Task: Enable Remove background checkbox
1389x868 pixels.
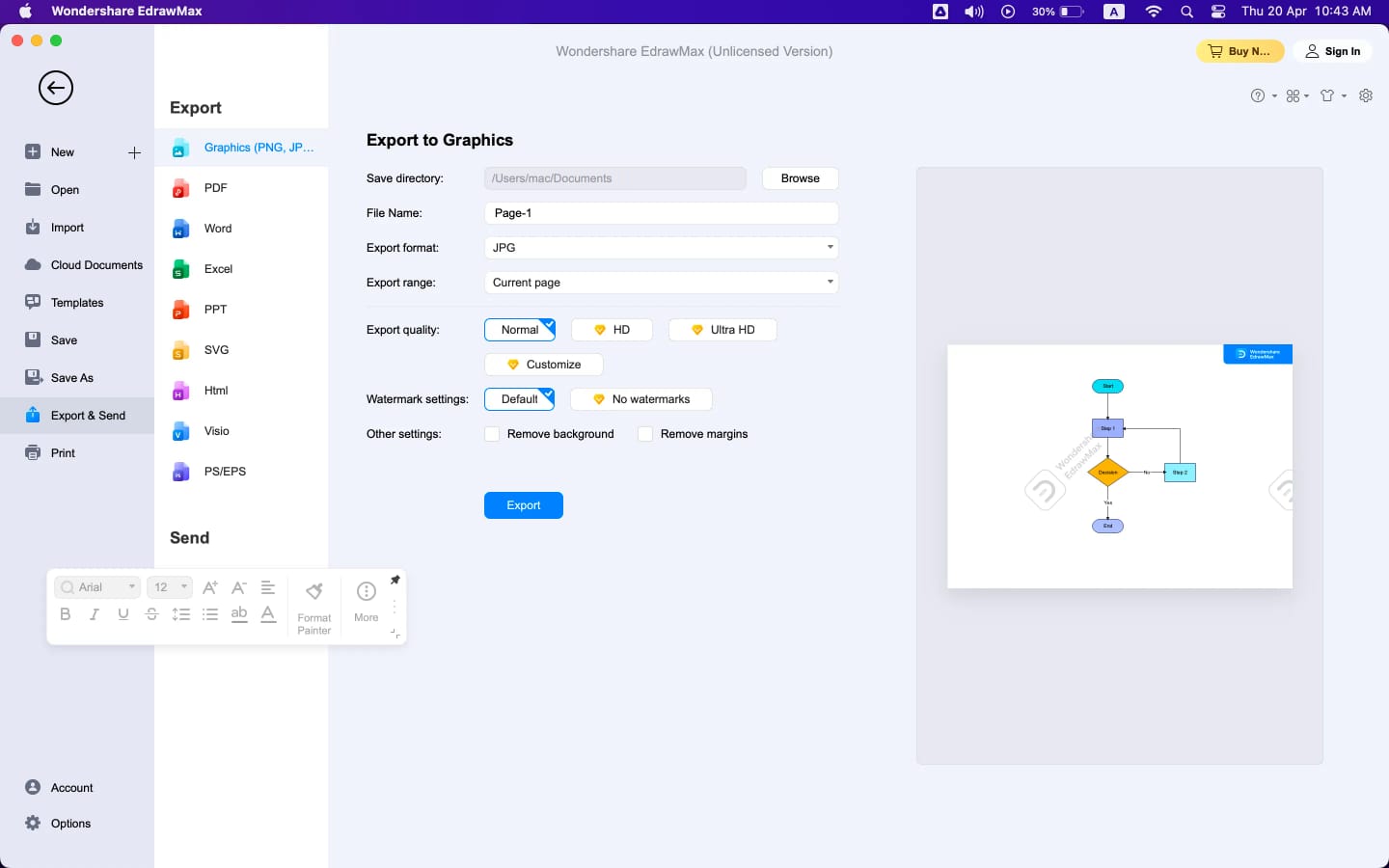Action: click(492, 434)
